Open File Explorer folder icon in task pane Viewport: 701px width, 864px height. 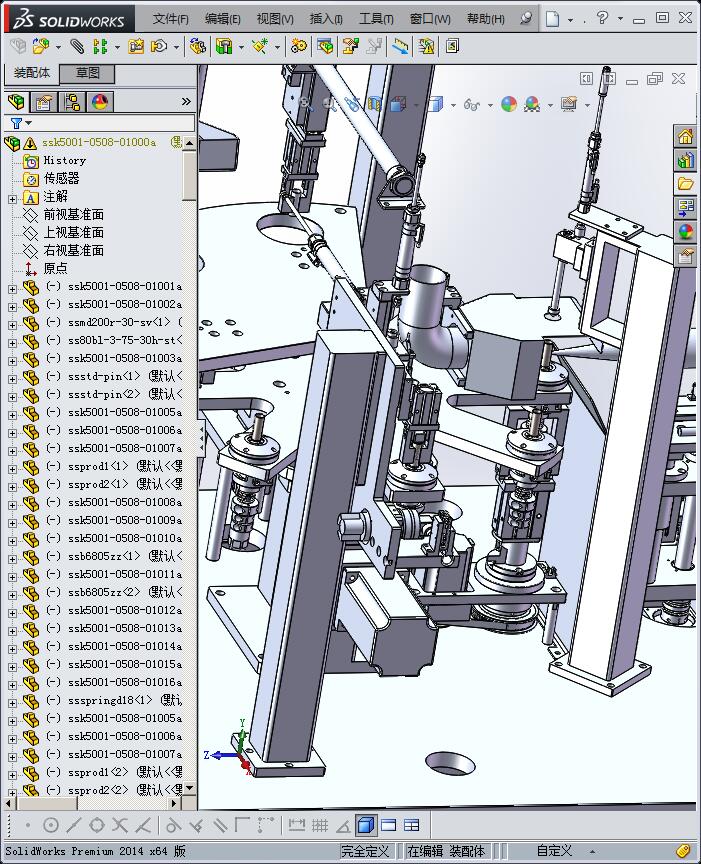tap(685, 183)
